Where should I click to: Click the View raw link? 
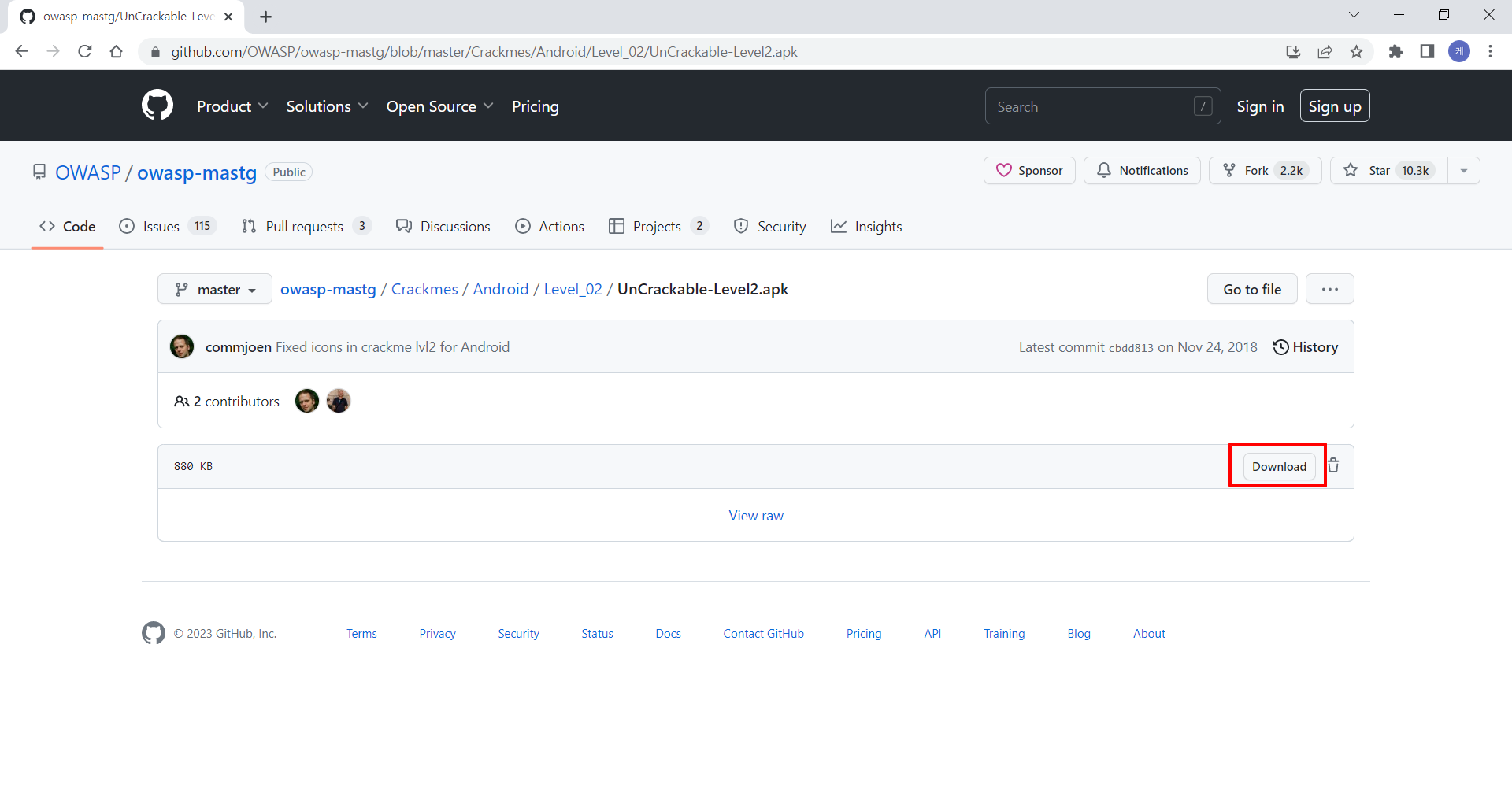coord(756,516)
